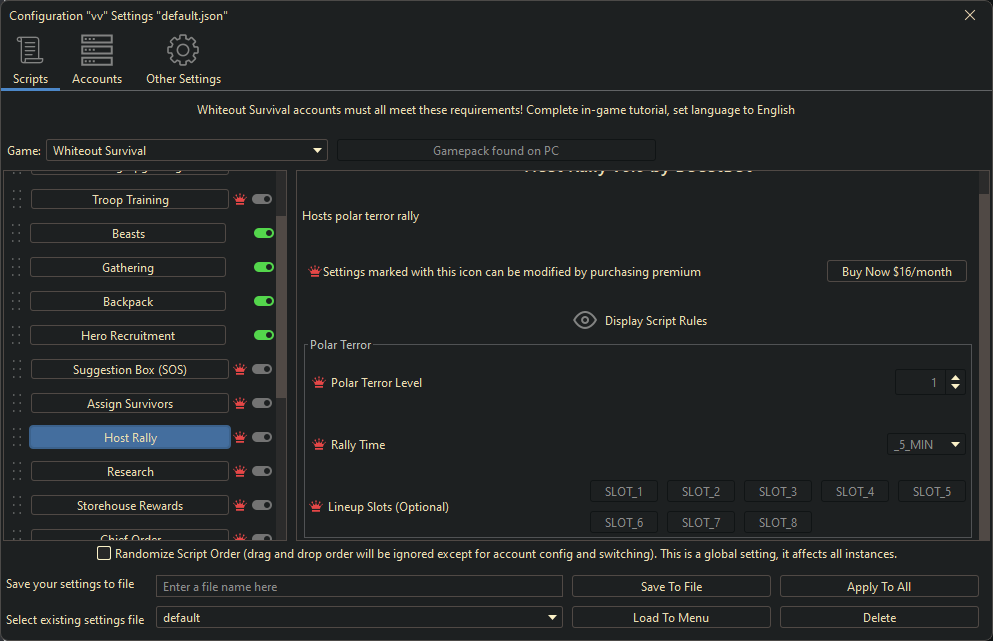The image size is (993, 641).
Task: Select lineup SLOT_5
Action: pyautogui.click(x=932, y=492)
